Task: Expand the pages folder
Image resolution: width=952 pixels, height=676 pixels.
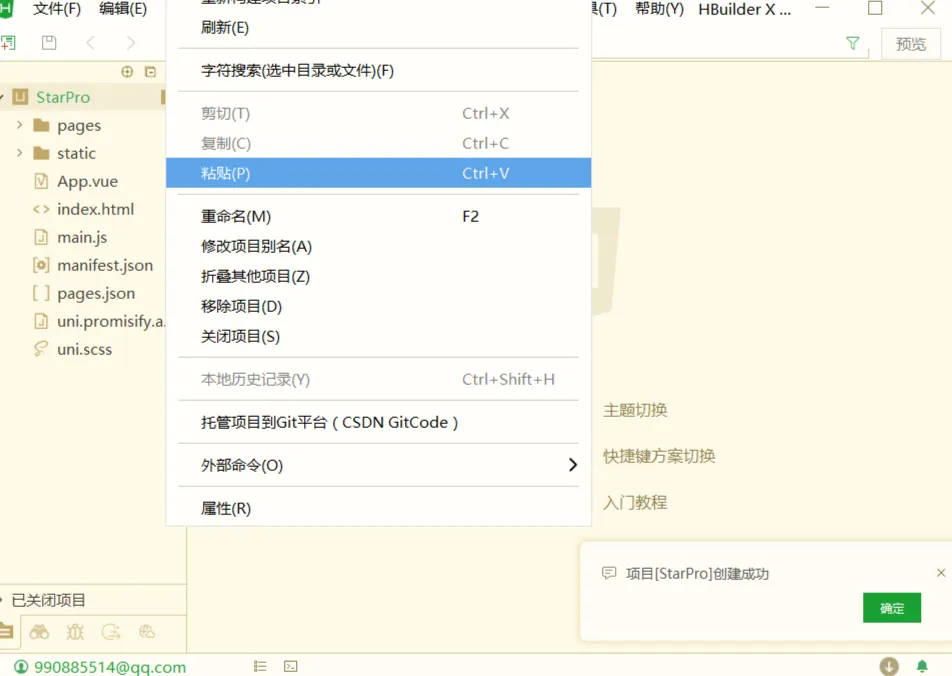Action: click(19, 125)
